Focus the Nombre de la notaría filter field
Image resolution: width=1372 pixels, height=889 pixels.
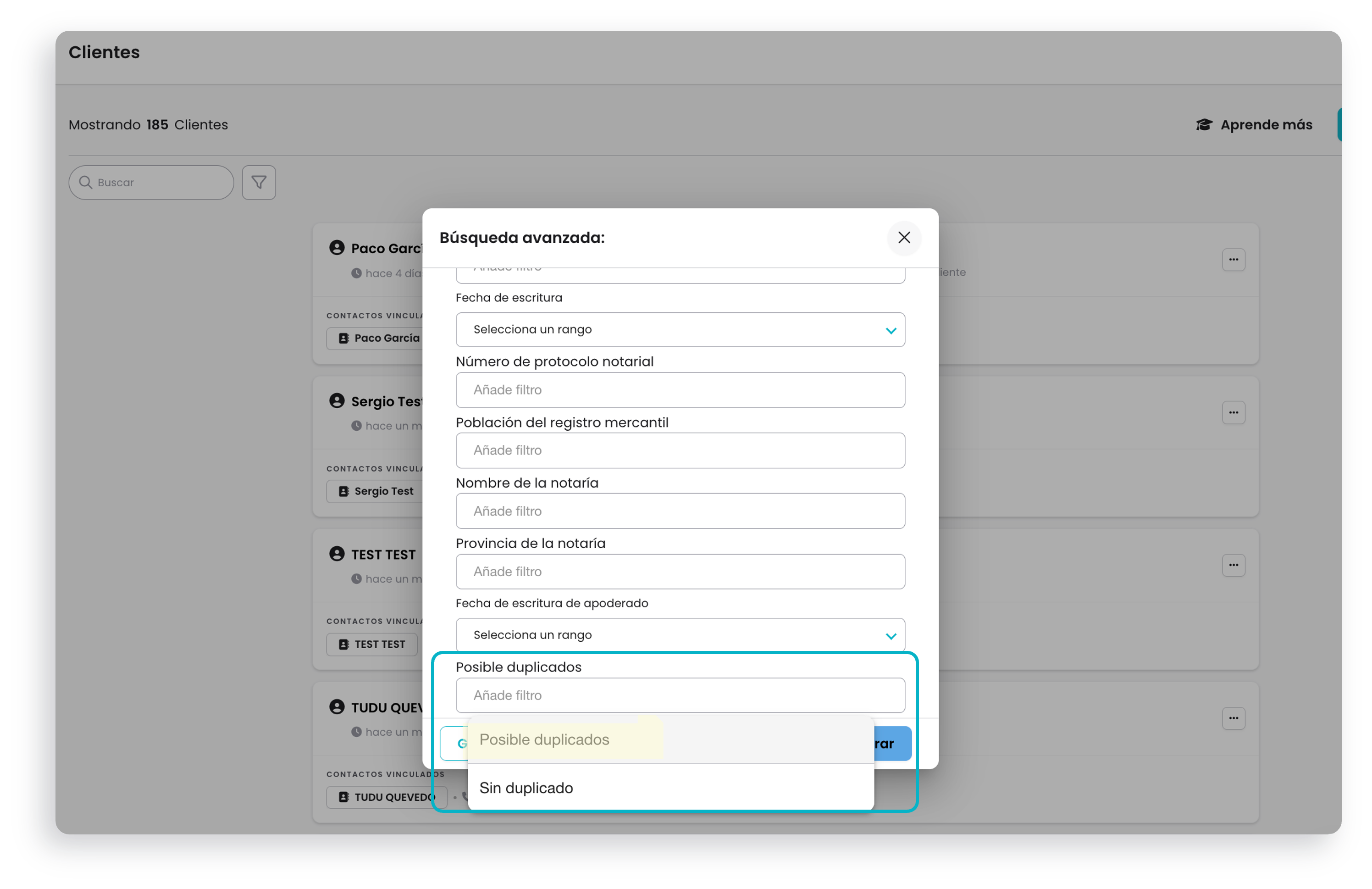click(x=680, y=511)
